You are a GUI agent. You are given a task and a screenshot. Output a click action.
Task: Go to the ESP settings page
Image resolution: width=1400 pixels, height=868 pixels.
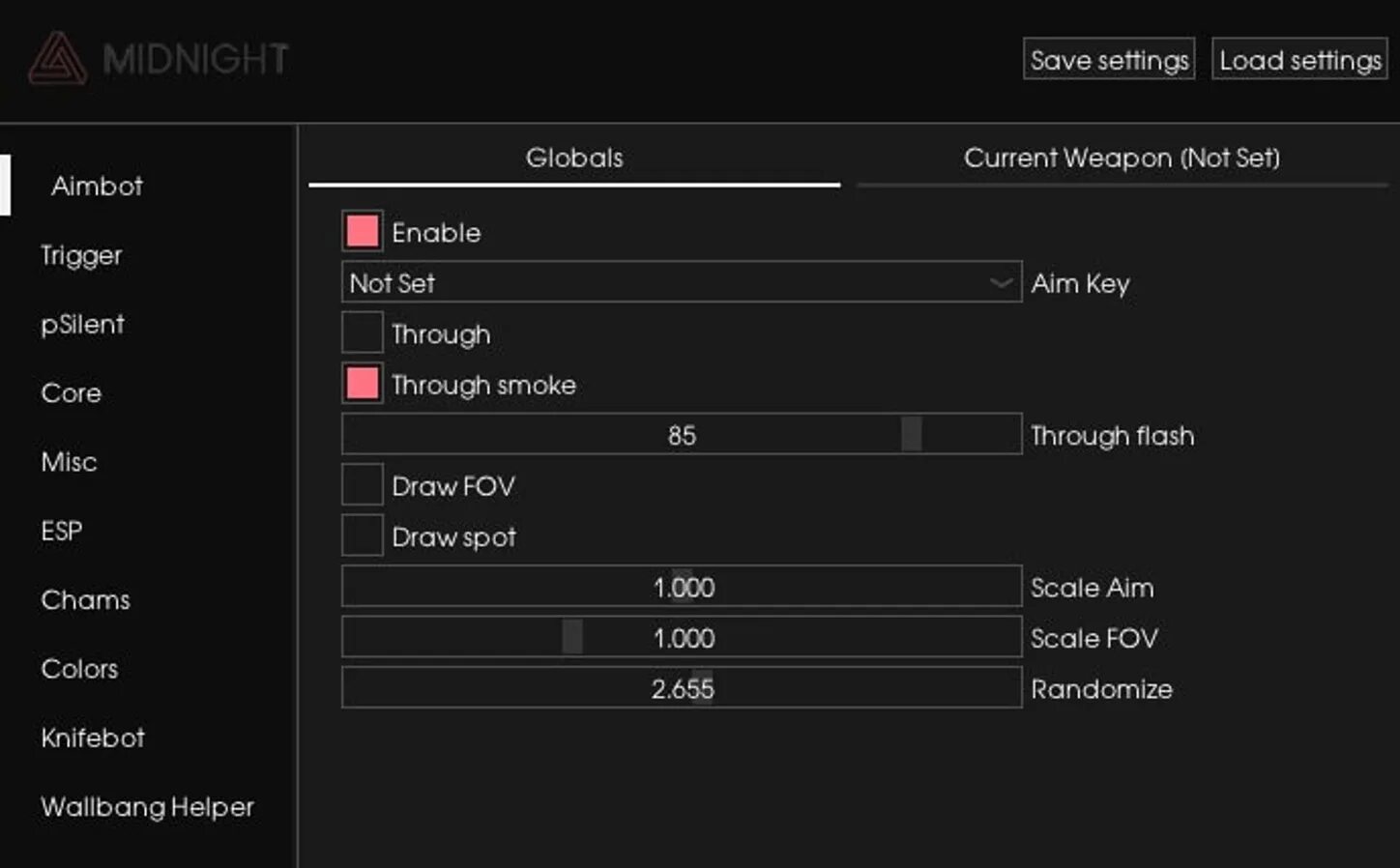pos(62,531)
